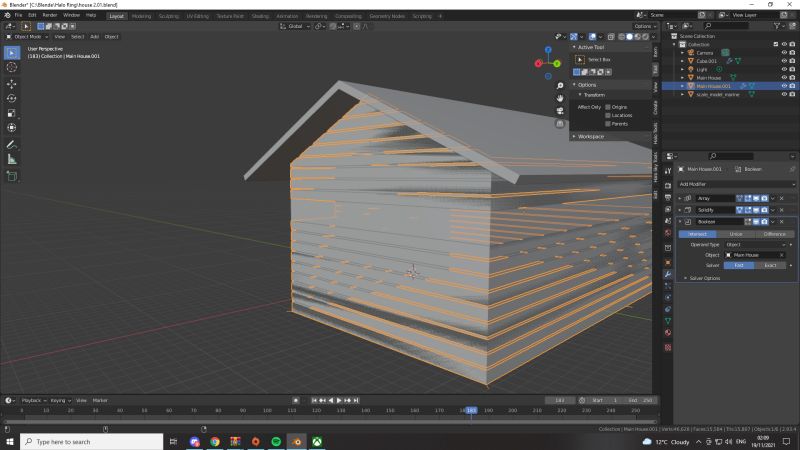The image size is (800, 450).
Task: Toggle X-ray mode in viewport header
Action: pyautogui.click(x=611, y=37)
